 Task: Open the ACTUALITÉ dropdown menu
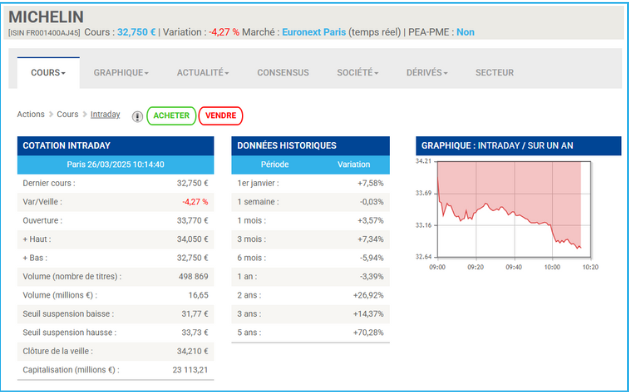pos(203,73)
